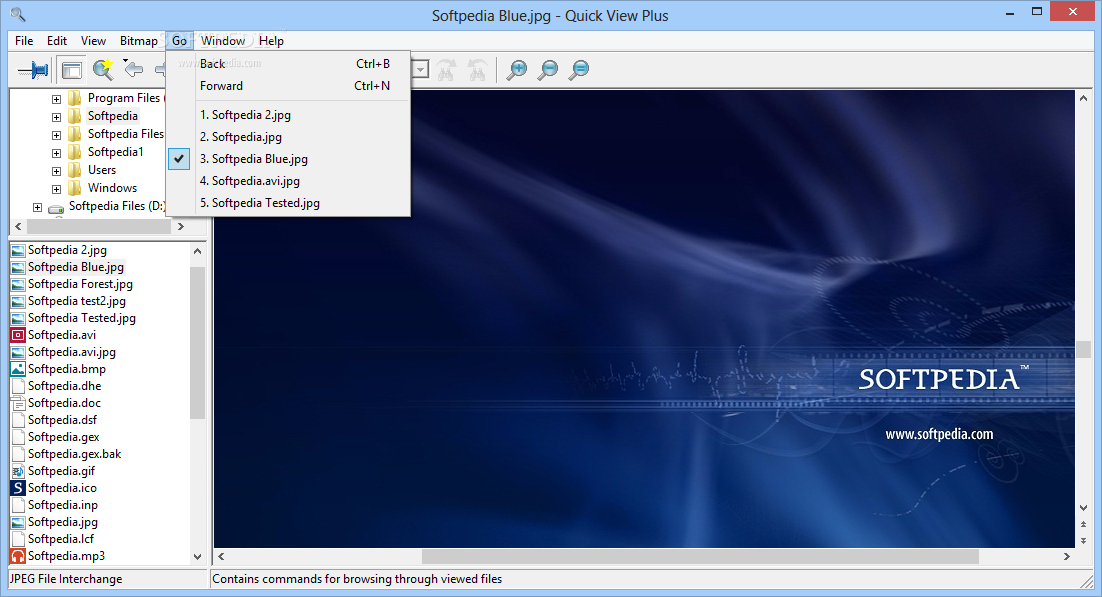
Task: Go to 5. Softpedia Tested.jpg in menu
Action: tap(288, 203)
